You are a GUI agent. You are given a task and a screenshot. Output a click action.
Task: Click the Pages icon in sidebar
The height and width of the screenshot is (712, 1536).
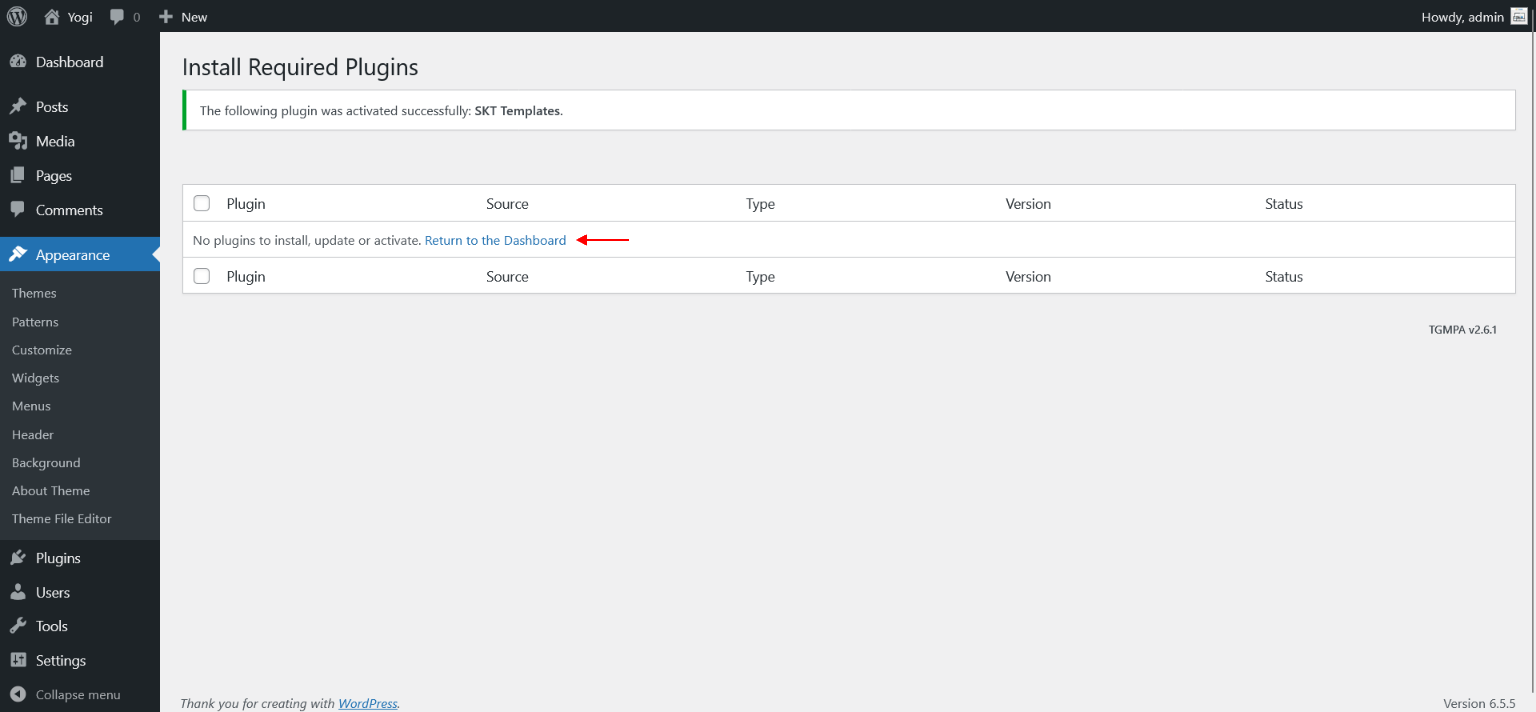point(18,175)
